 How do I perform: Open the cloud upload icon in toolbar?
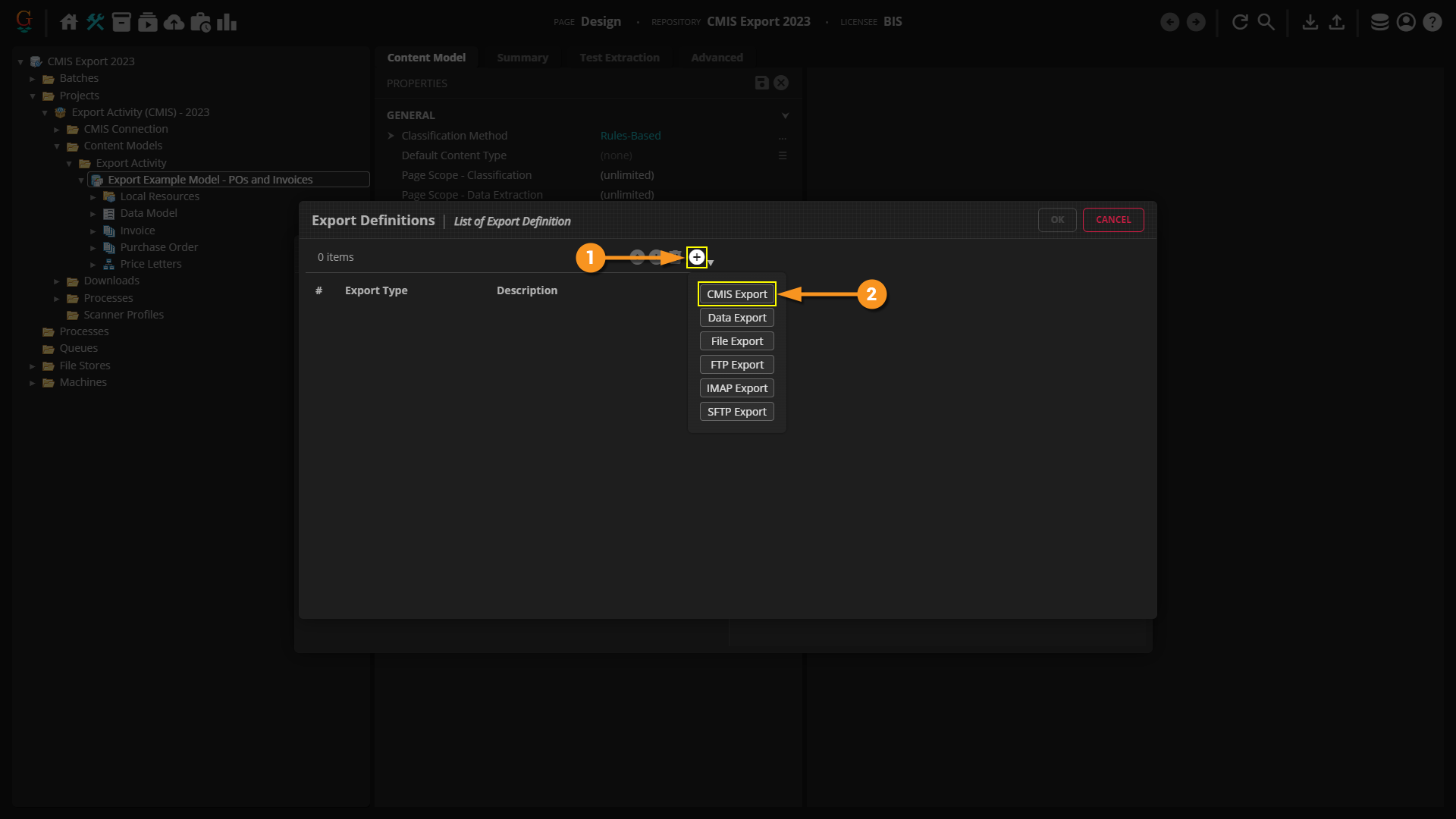174,22
